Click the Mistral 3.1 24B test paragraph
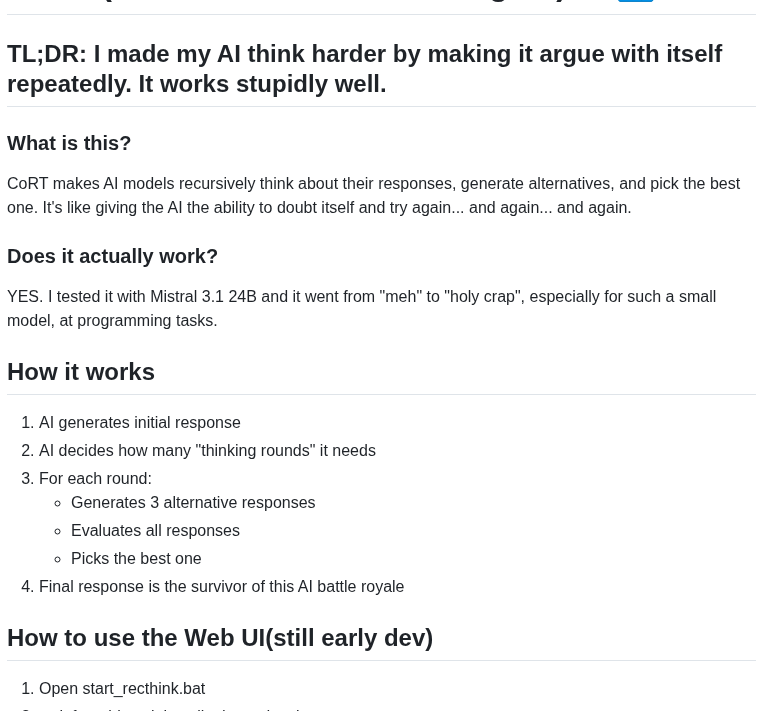The width and height of the screenshot is (762, 711). coord(361,308)
